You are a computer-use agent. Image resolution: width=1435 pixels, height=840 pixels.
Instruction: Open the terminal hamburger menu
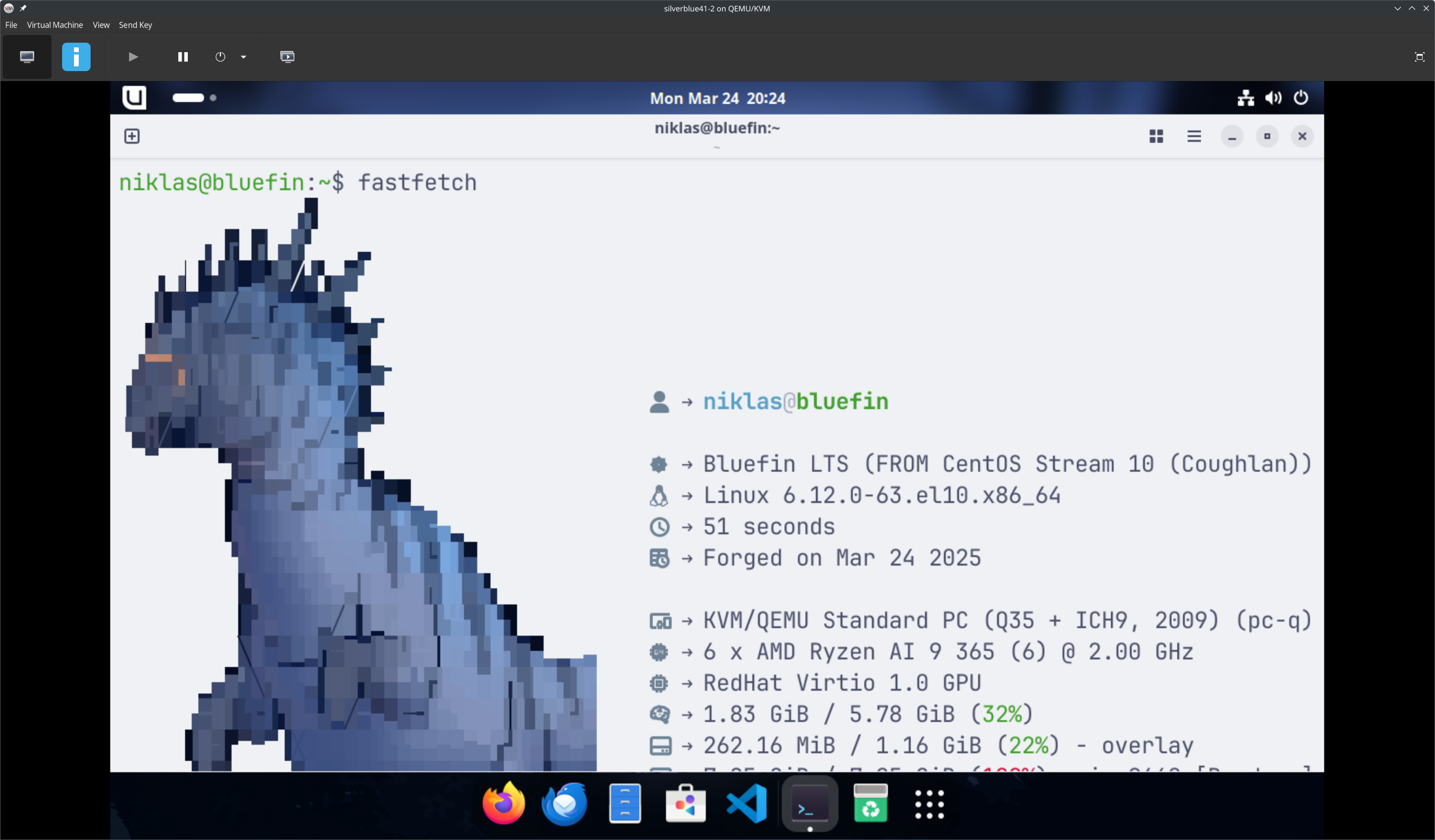pos(1194,136)
